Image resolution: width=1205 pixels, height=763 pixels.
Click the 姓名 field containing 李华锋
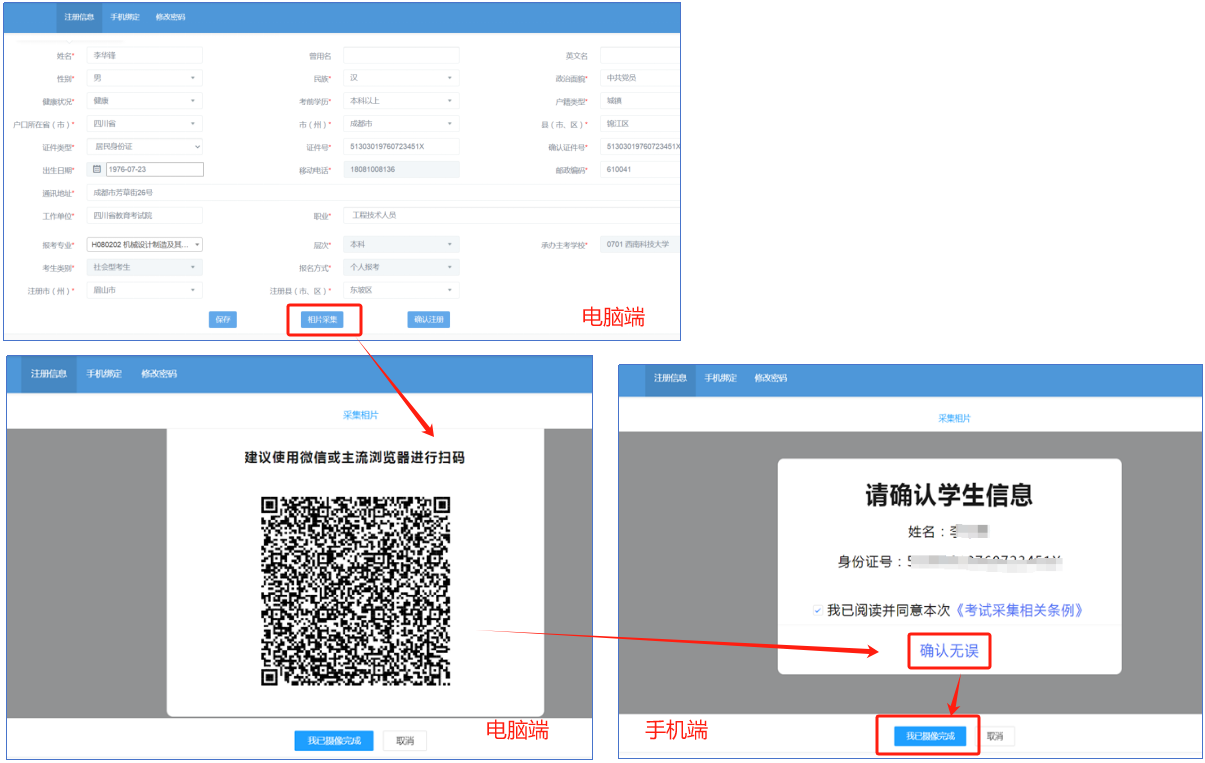pyautogui.click(x=144, y=56)
